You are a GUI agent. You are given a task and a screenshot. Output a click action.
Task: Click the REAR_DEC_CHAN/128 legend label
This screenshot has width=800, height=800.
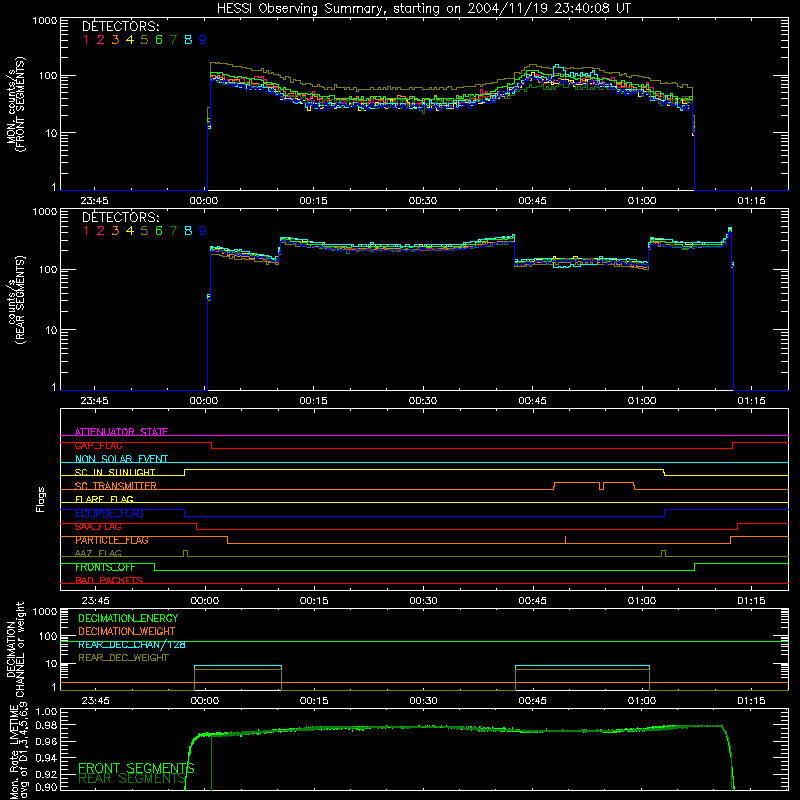(x=132, y=645)
